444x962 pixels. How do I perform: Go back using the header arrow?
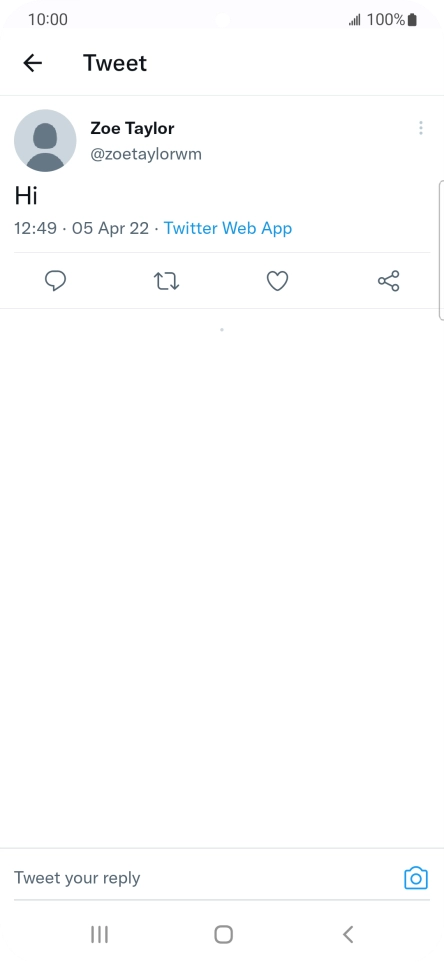pos(33,63)
